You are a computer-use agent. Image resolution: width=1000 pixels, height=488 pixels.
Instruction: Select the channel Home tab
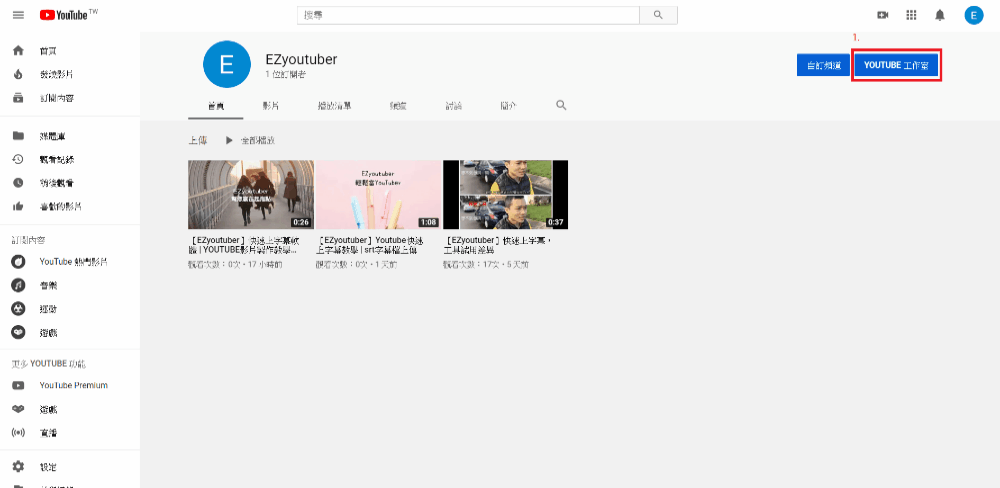click(216, 106)
